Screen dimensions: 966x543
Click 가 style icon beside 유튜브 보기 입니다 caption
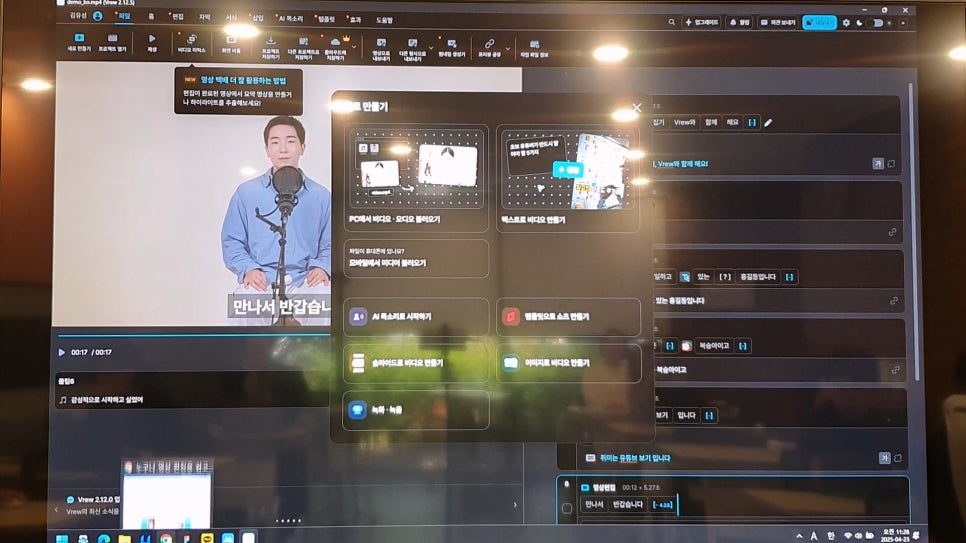[884, 458]
